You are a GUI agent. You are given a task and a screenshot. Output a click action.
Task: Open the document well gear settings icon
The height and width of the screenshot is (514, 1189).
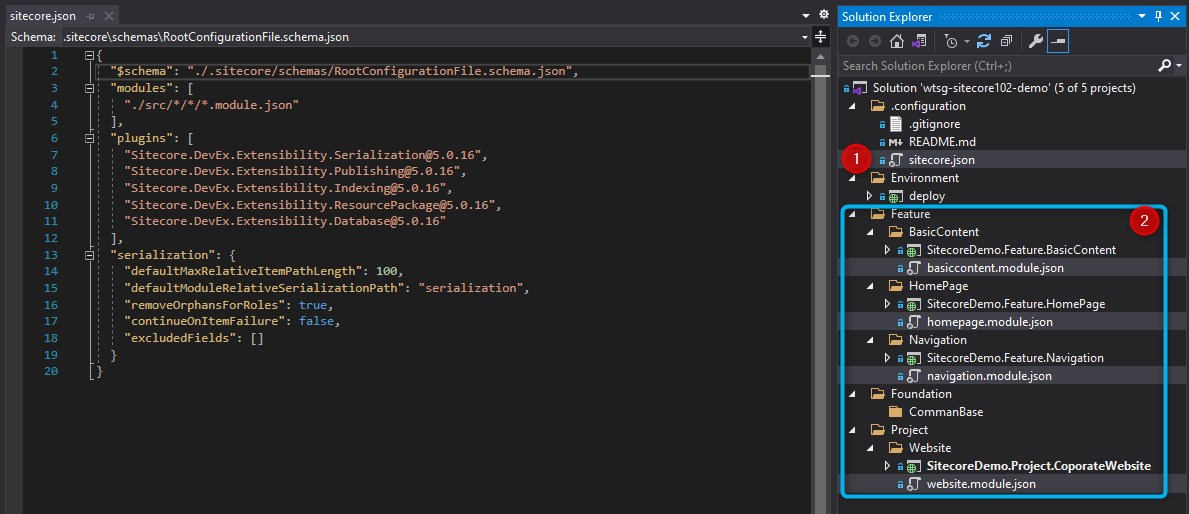click(824, 15)
